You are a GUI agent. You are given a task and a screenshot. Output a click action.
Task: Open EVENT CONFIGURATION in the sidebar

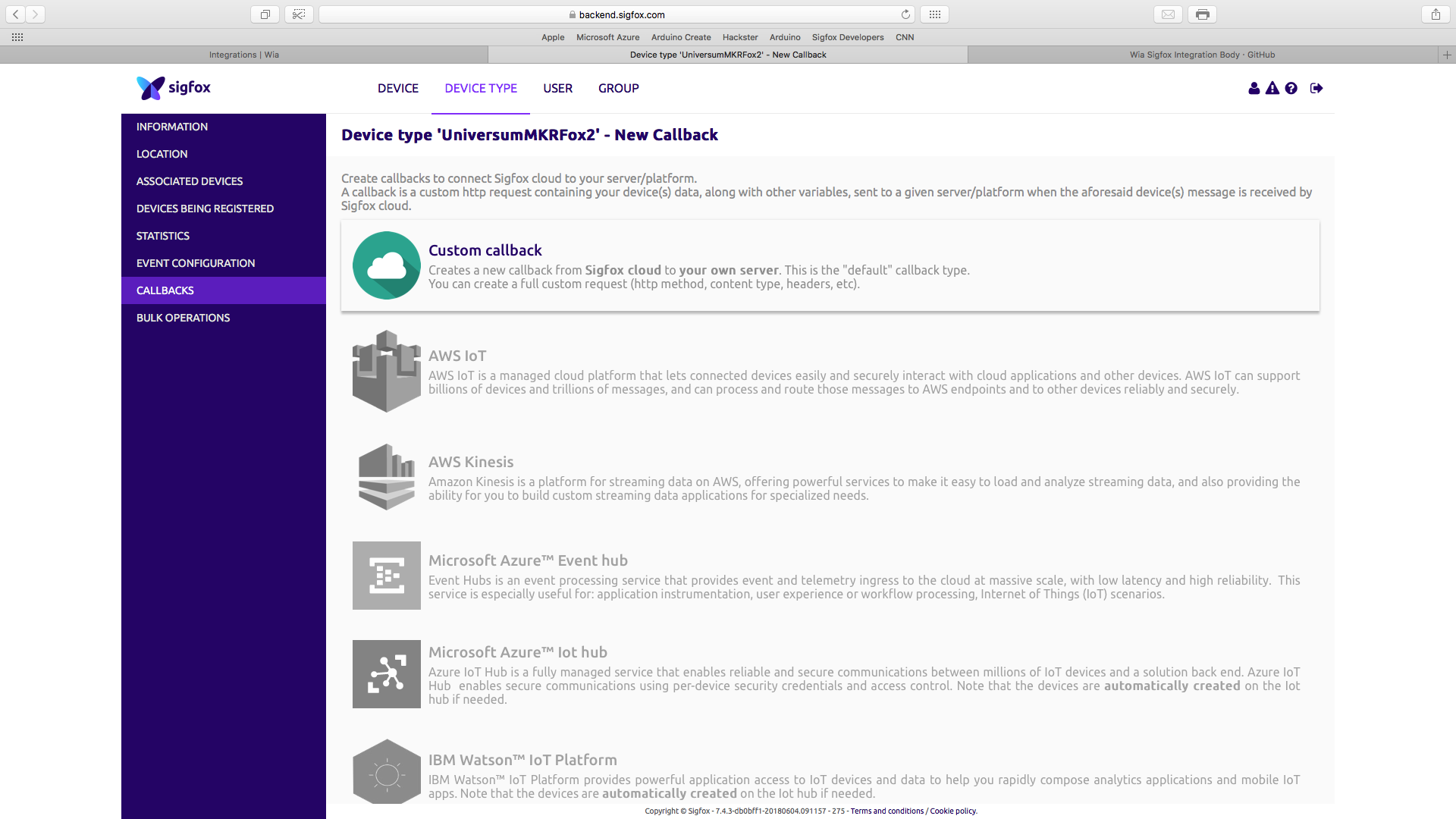[196, 263]
